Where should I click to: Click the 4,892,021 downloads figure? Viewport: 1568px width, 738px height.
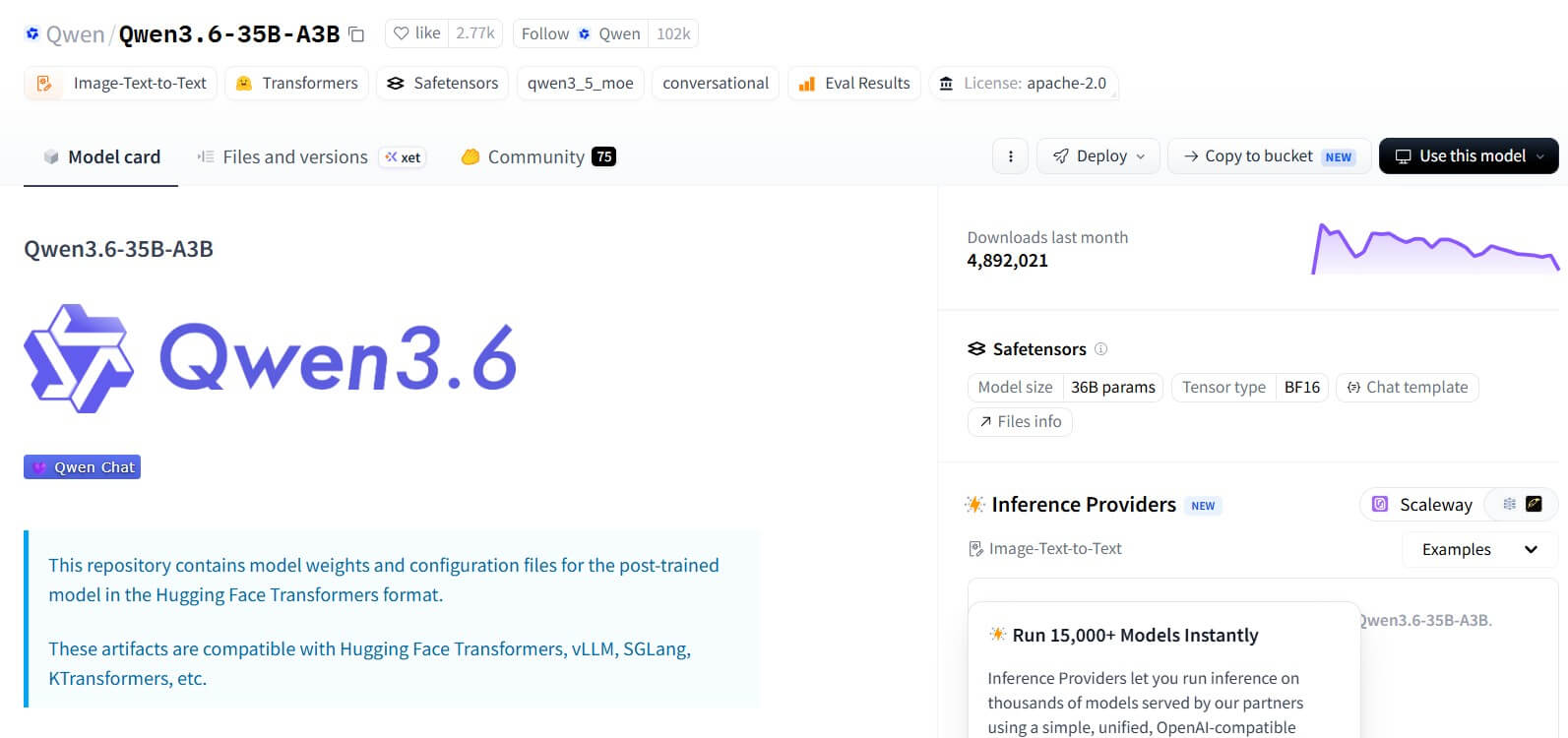coord(1007,261)
